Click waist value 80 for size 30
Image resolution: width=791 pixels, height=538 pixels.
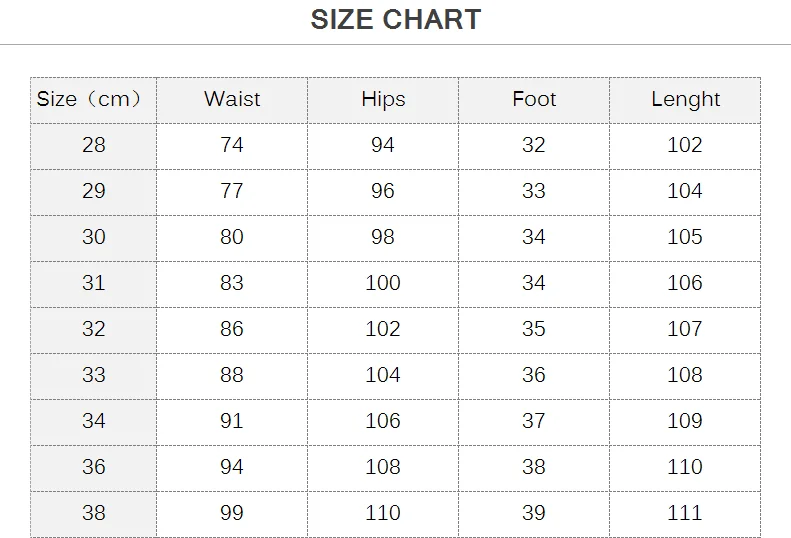point(232,237)
